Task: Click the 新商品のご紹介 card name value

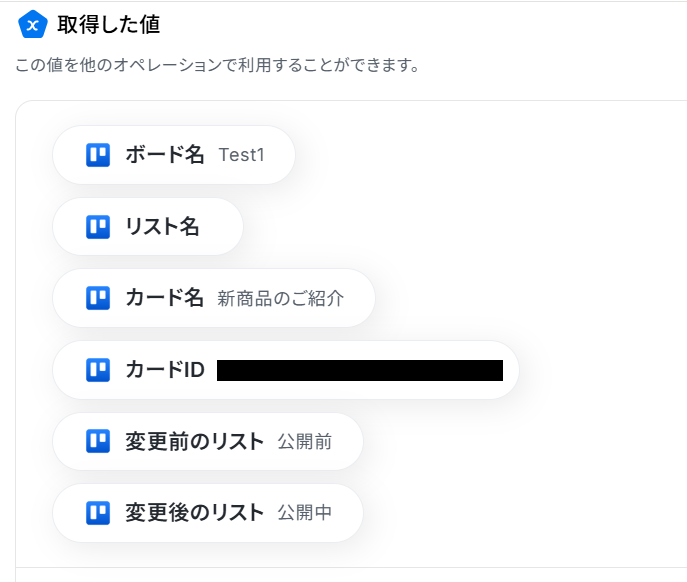Action: [281, 298]
